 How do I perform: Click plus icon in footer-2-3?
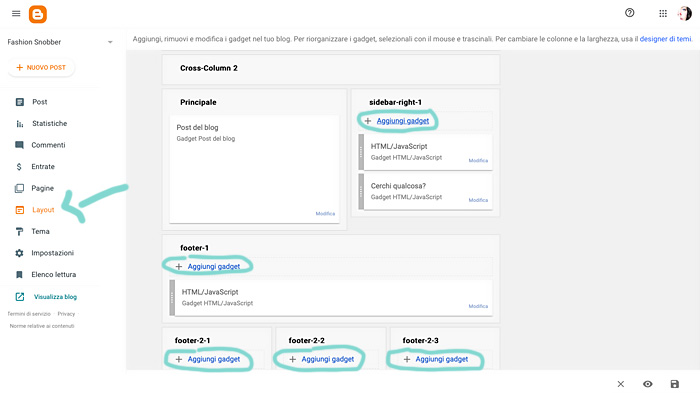(x=407, y=360)
